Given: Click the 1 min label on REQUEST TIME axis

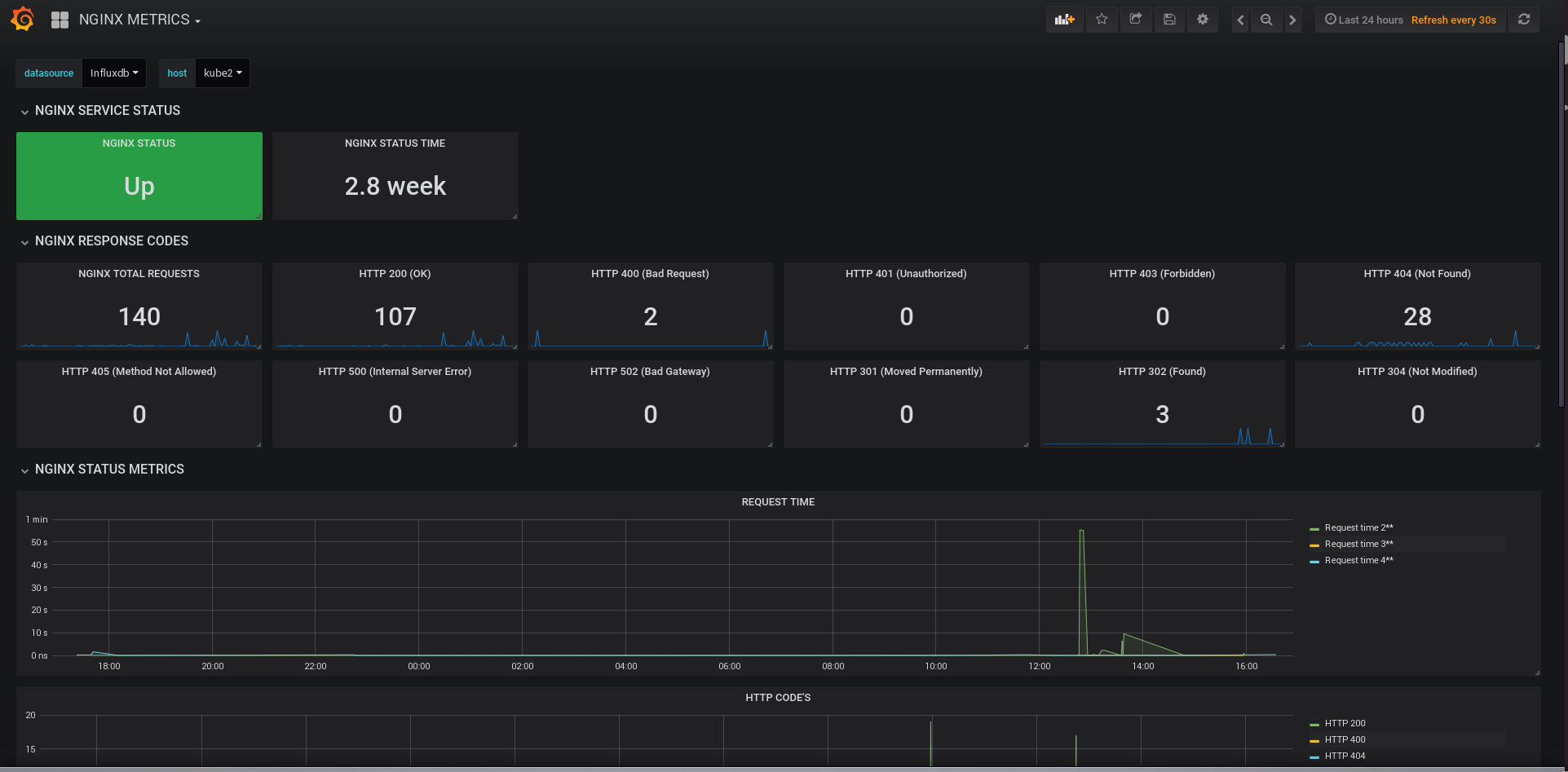Looking at the screenshot, I should 37,519.
